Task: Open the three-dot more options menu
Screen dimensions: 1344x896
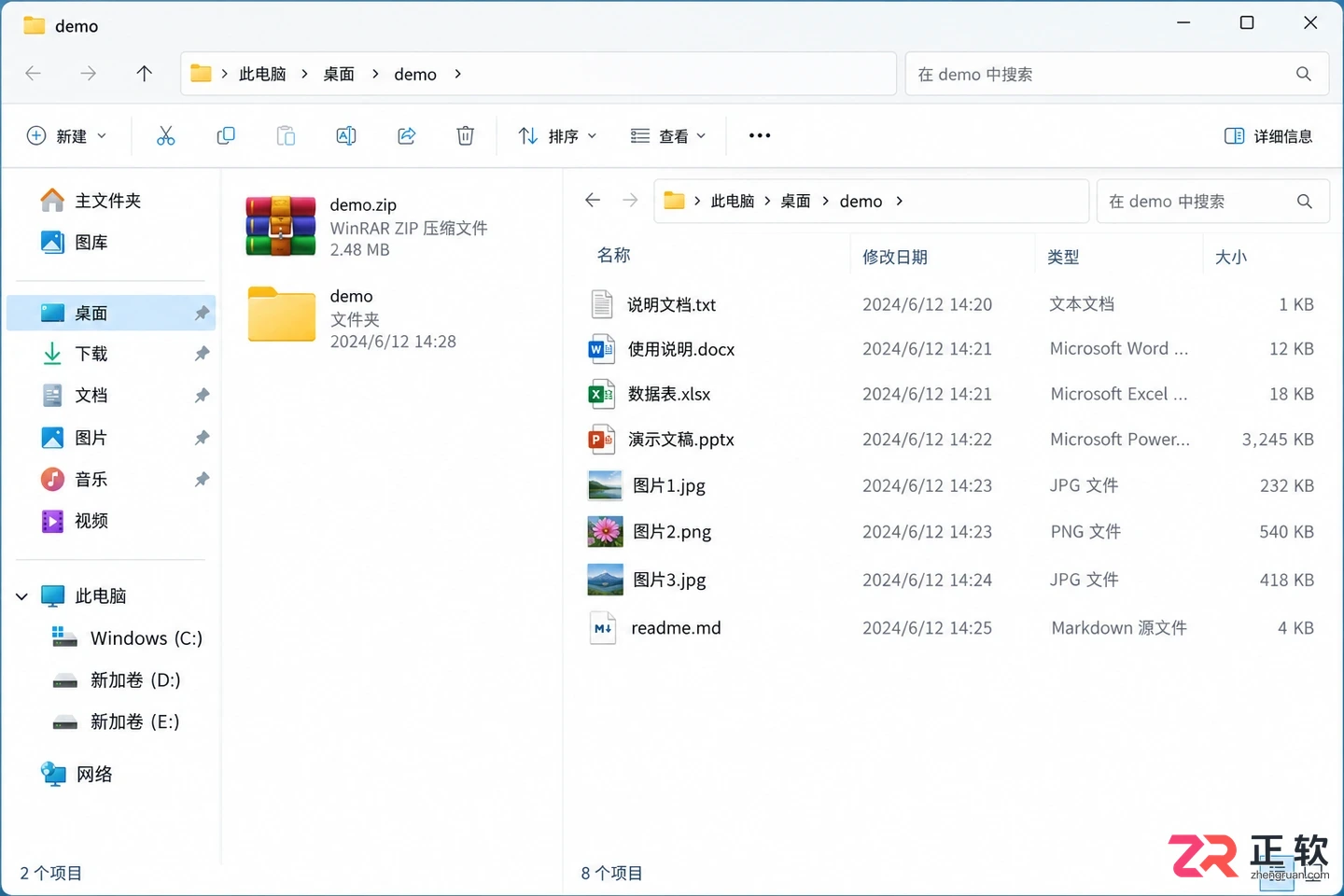Action: [x=760, y=136]
